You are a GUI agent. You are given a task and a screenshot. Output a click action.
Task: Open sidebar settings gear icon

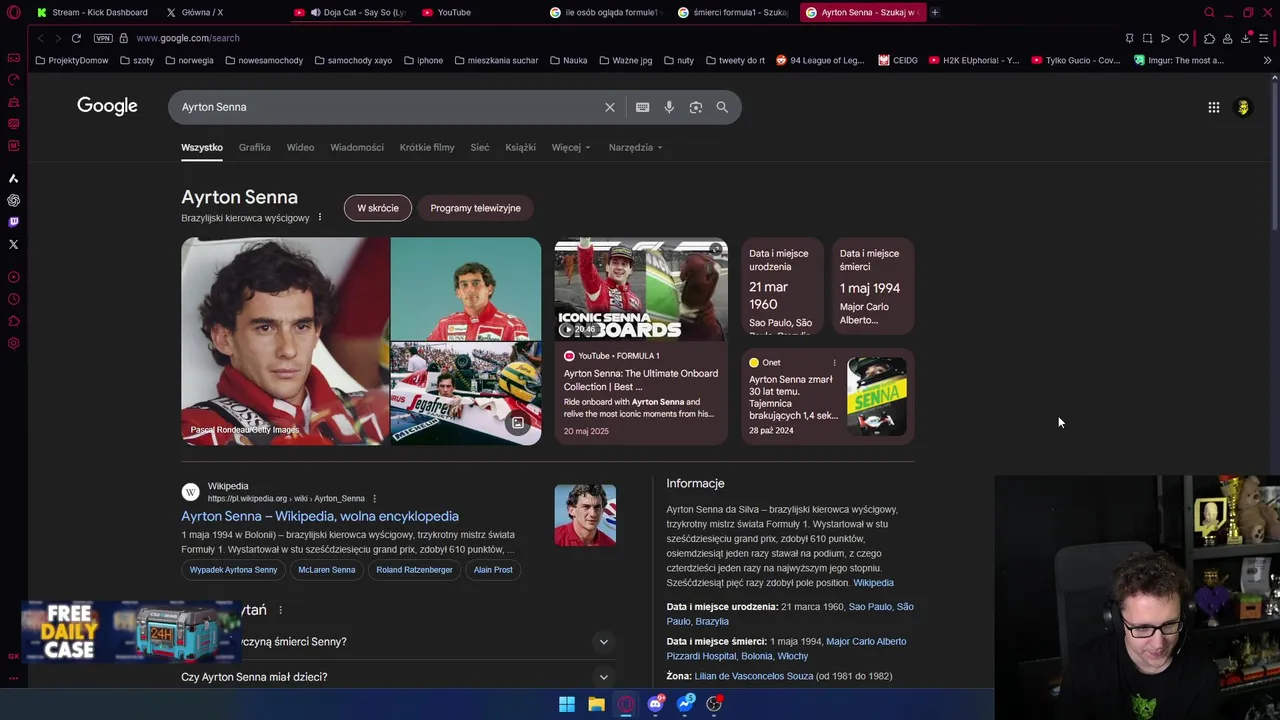(x=13, y=343)
